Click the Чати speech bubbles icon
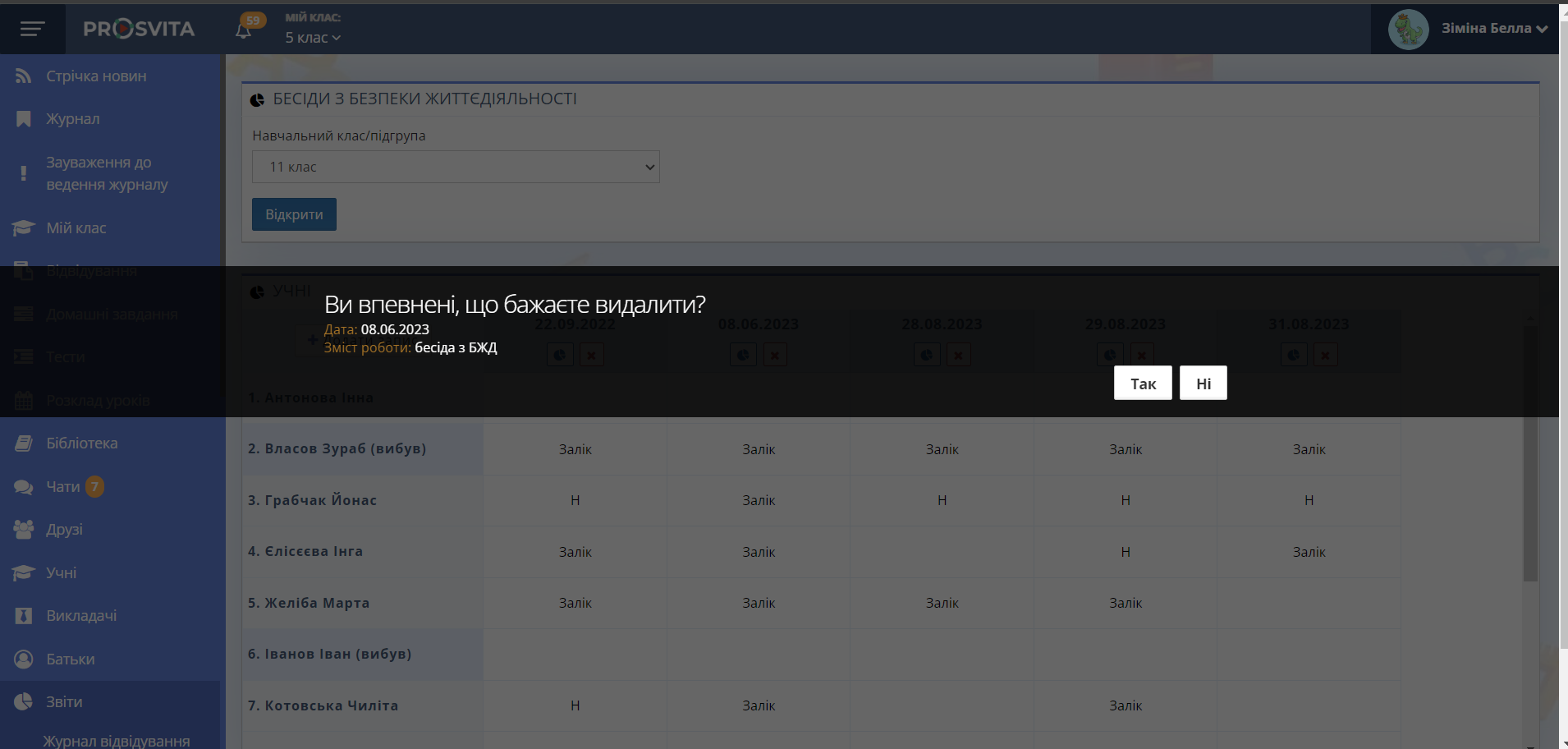This screenshot has height=749, width=1568. [23, 487]
